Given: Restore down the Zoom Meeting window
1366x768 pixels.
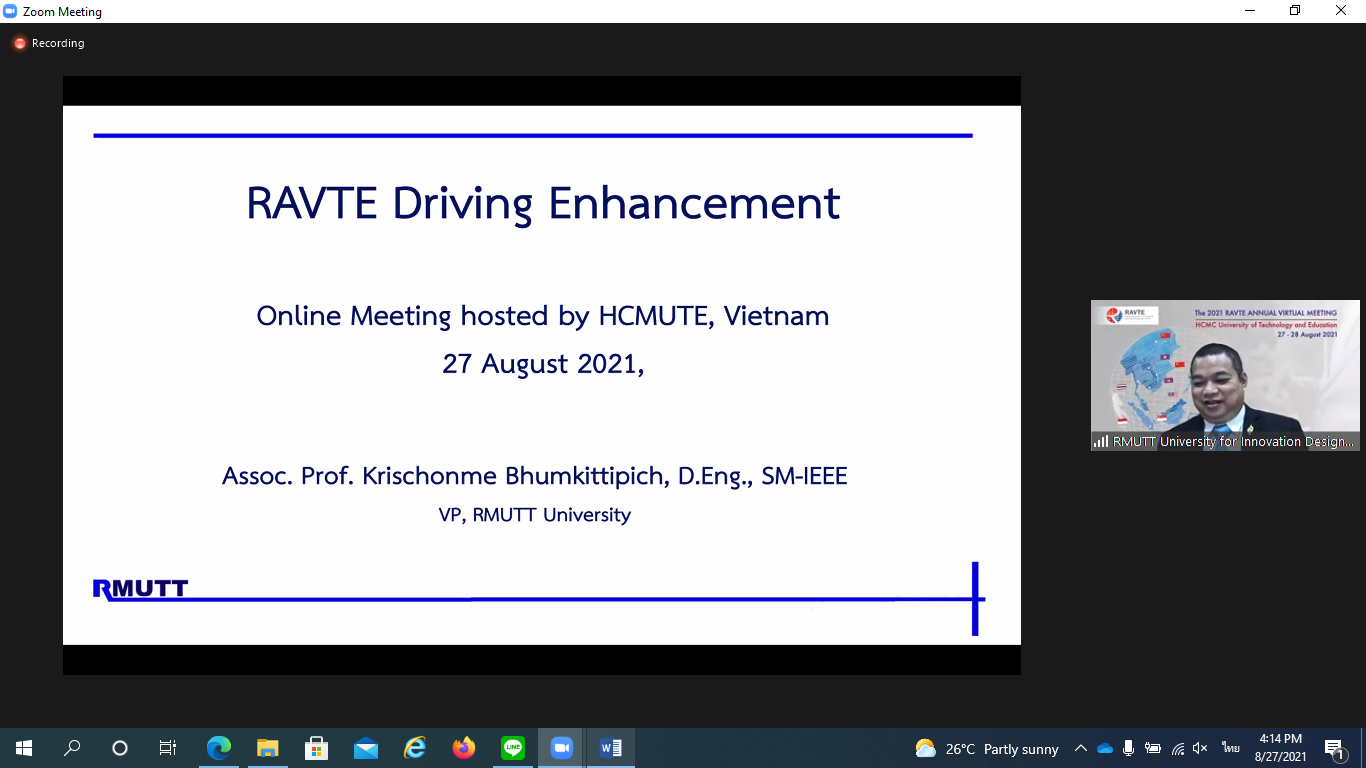Looking at the screenshot, I should coord(1295,11).
